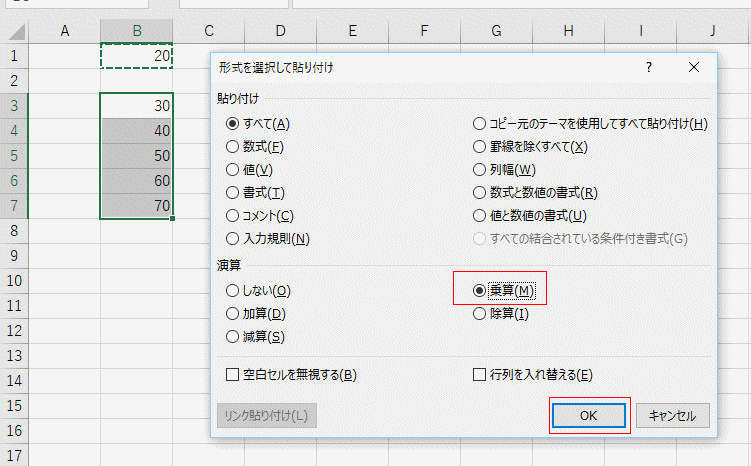Choose the 減算(S) operation
751x466 pixels.
pos(233,337)
